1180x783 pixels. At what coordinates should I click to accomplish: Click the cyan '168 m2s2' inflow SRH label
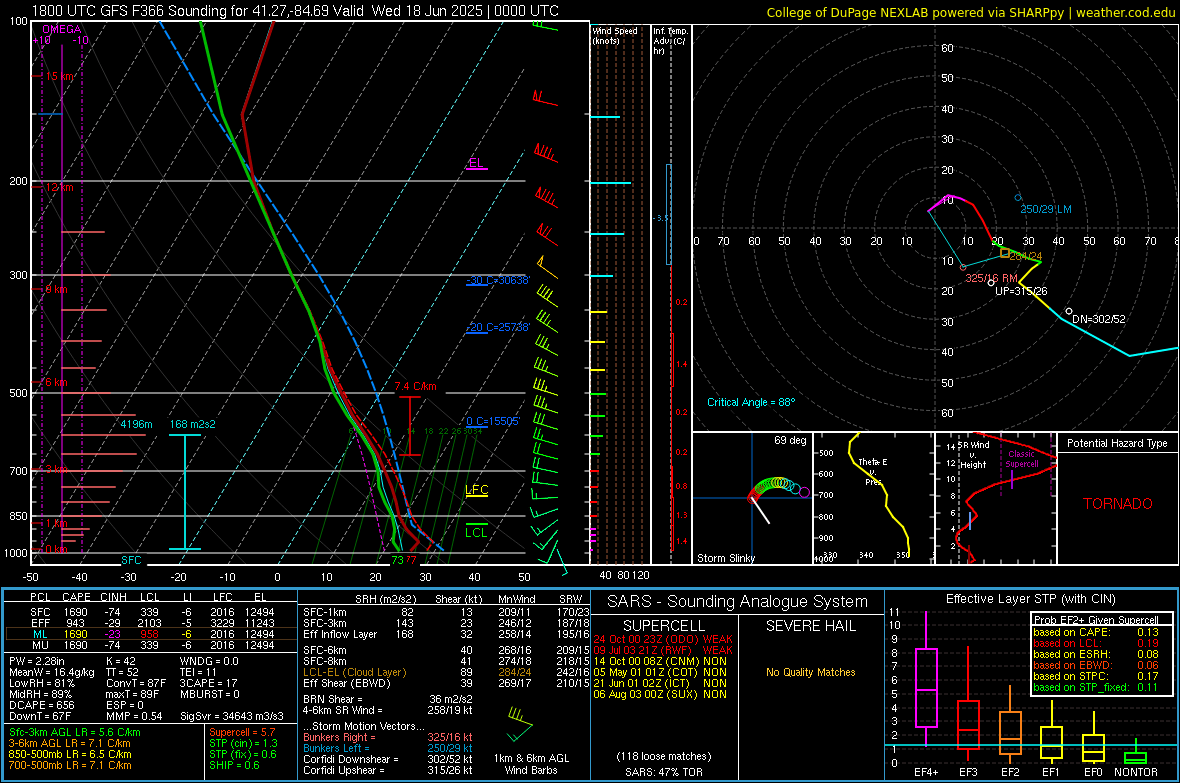coord(192,424)
